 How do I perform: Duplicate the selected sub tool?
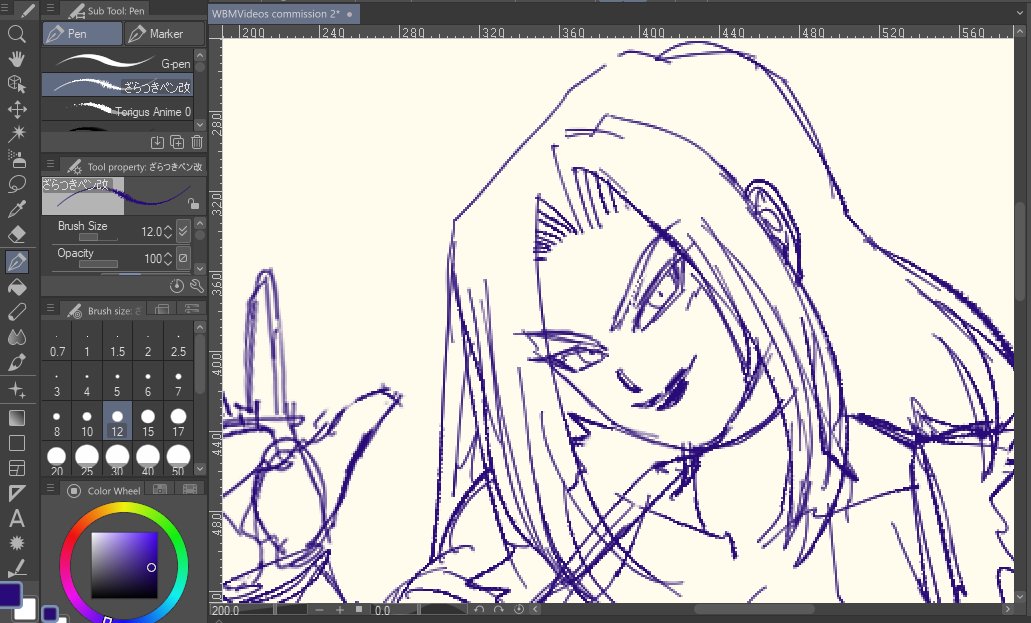(x=177, y=141)
